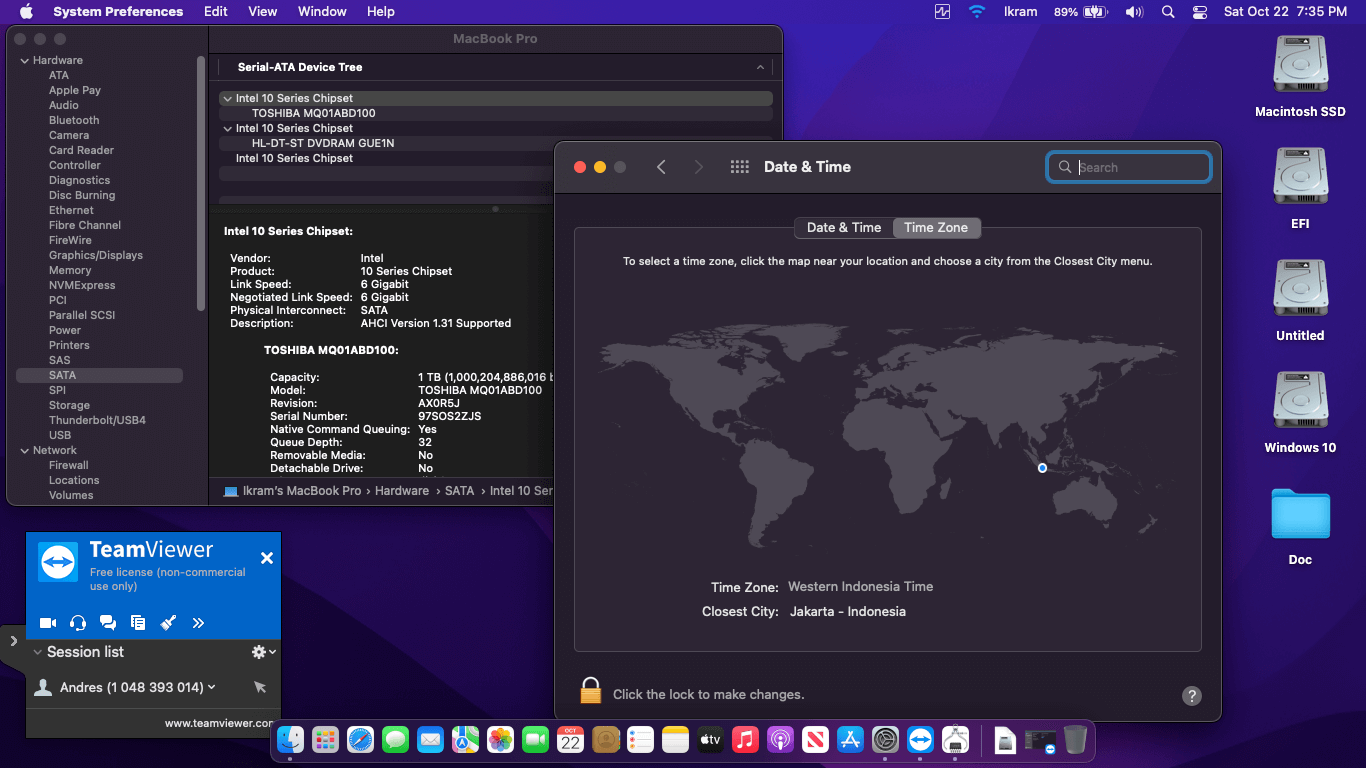Click the Search field in Date & Time
Screen dimensions: 1366x768
pos(1129,167)
